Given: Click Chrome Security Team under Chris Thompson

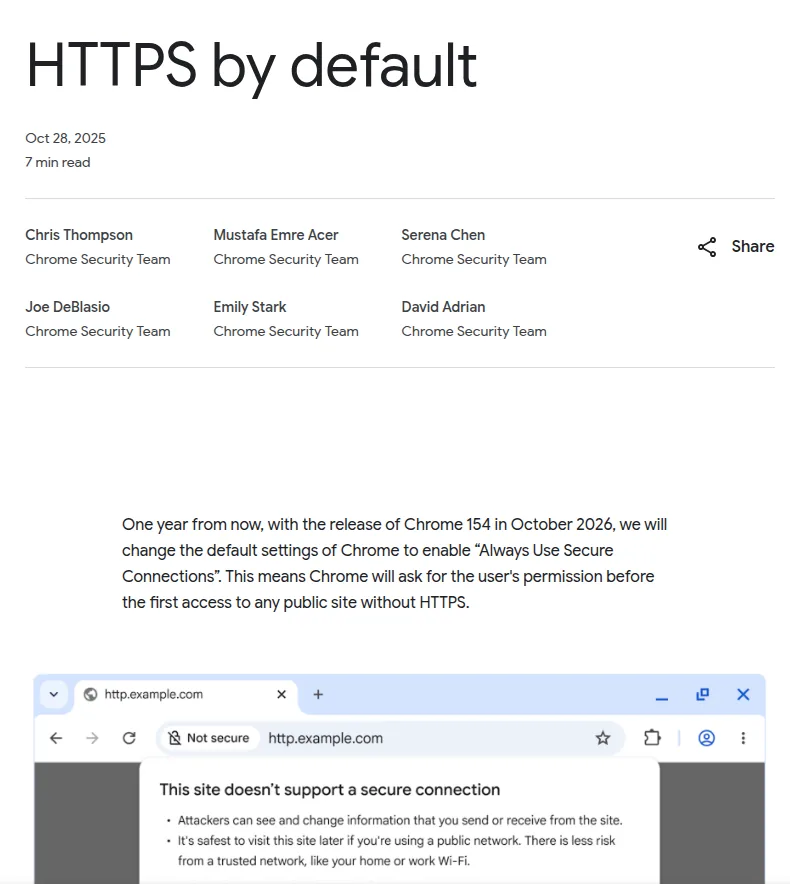Looking at the screenshot, I should click(98, 259).
